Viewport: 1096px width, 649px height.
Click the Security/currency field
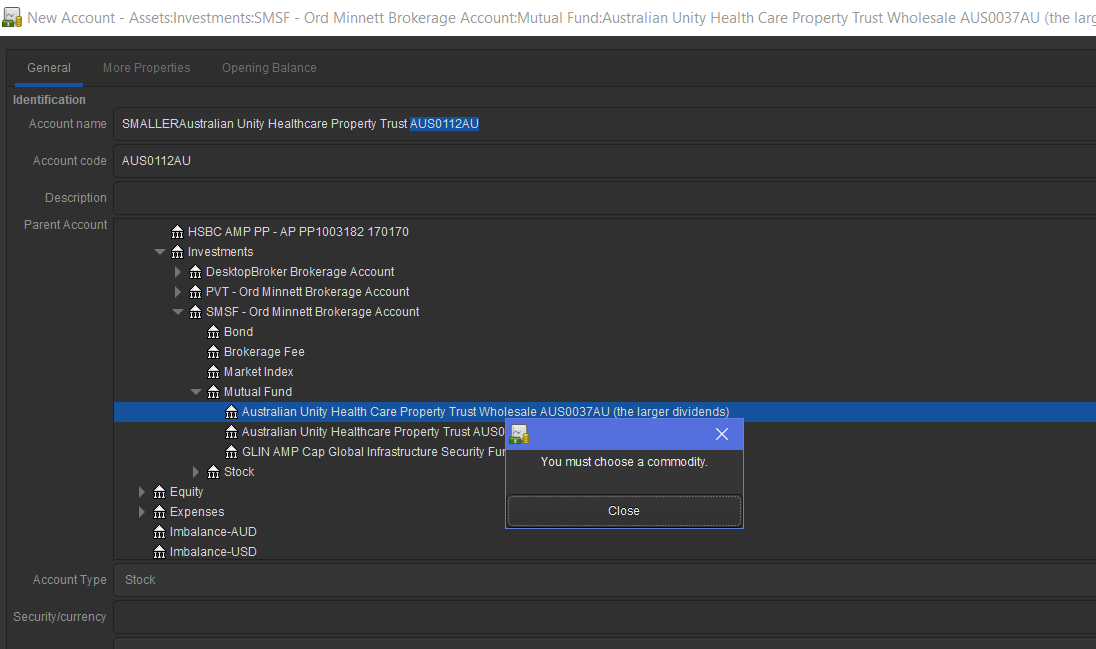(605, 617)
